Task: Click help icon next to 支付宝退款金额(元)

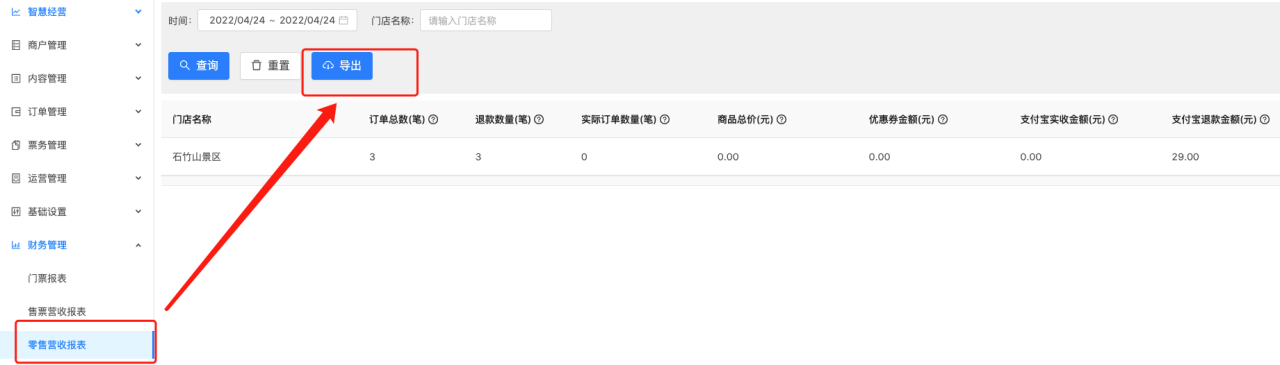Action: pyautogui.click(x=1265, y=119)
